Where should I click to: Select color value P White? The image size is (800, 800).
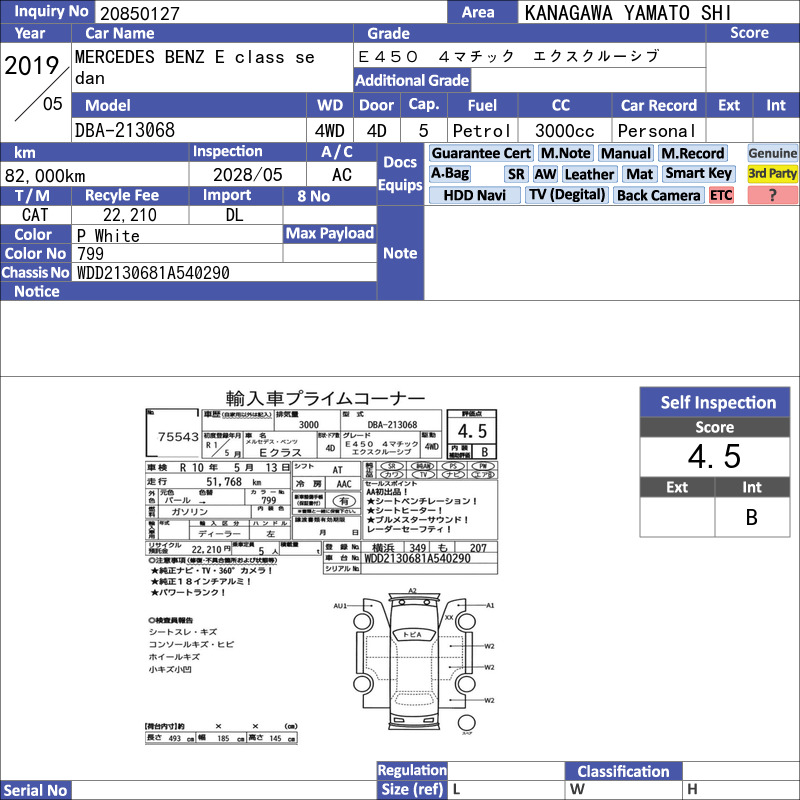point(108,235)
